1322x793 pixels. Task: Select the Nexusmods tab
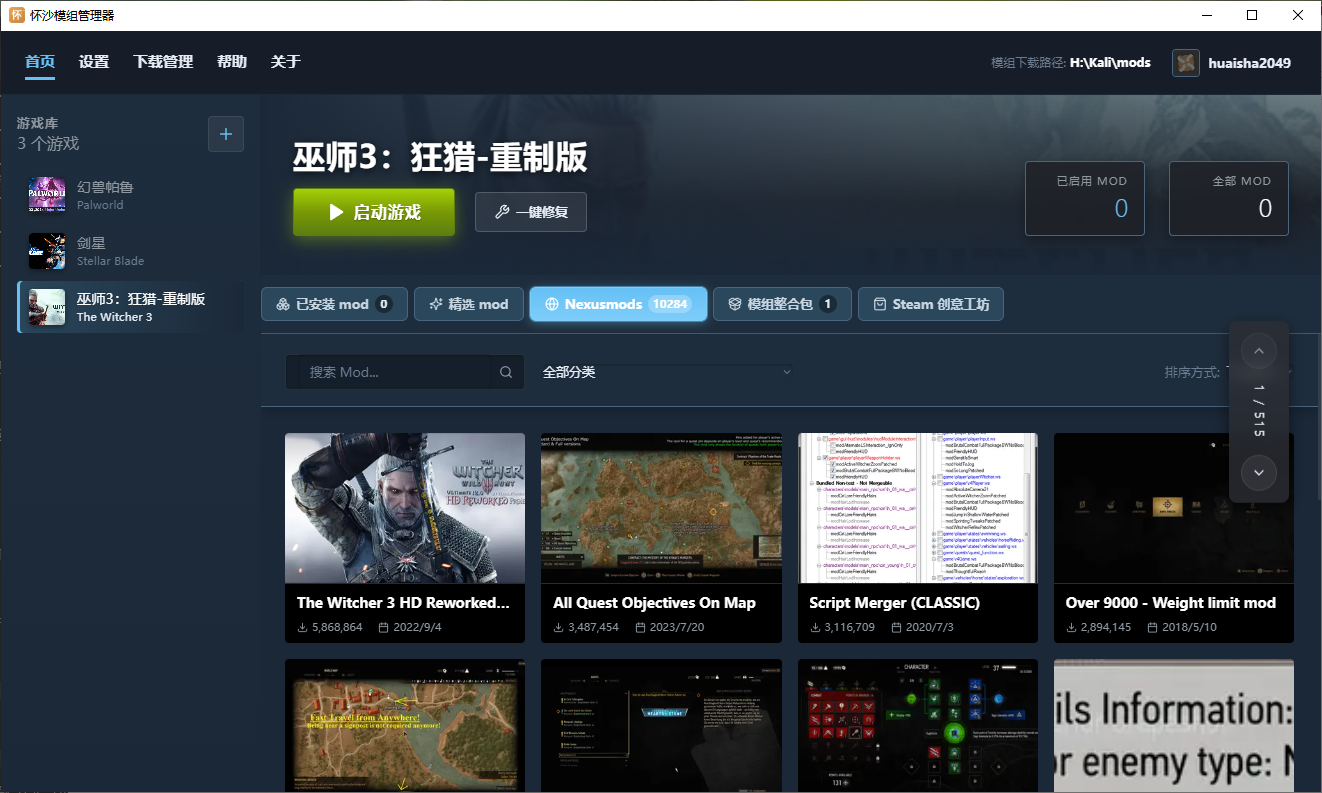click(x=618, y=304)
